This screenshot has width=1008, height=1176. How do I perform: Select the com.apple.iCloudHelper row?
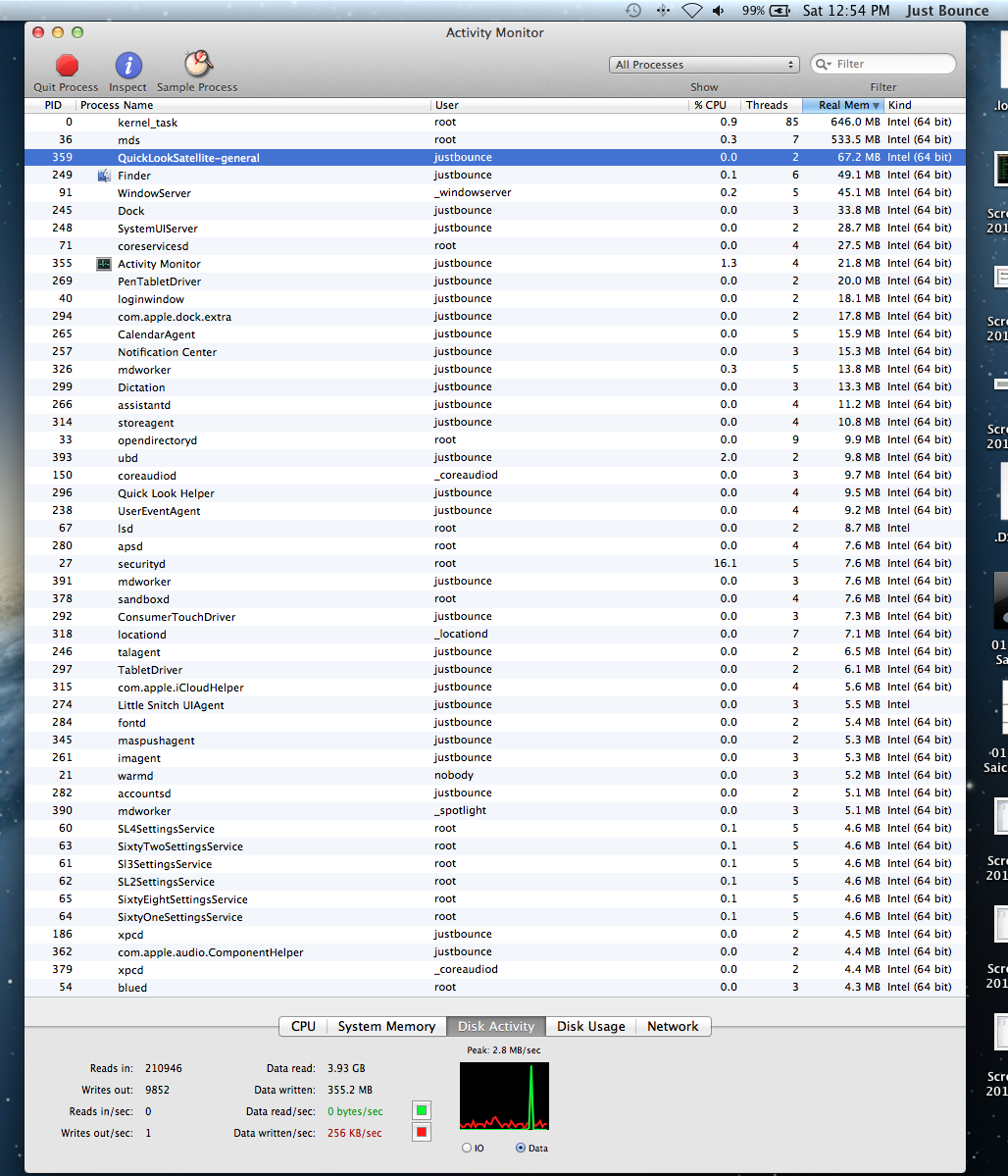pyautogui.click(x=495, y=687)
